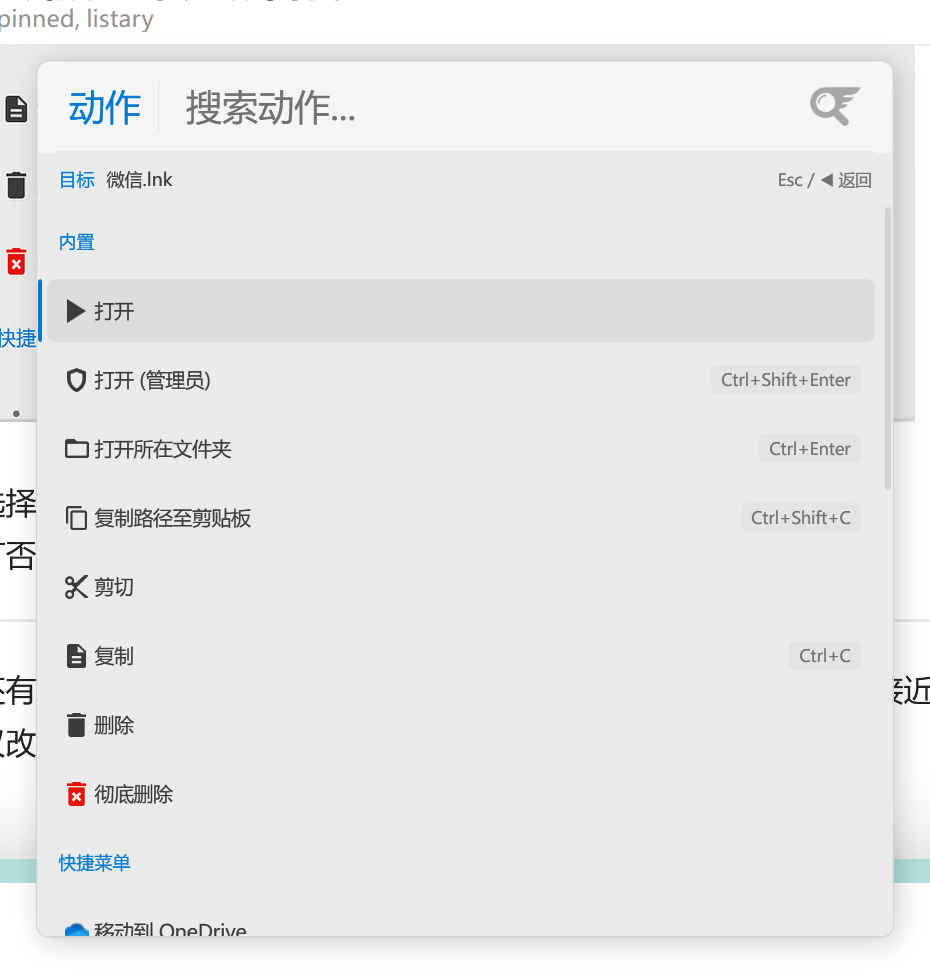Choose 打开所在文件夹 action

[461, 448]
